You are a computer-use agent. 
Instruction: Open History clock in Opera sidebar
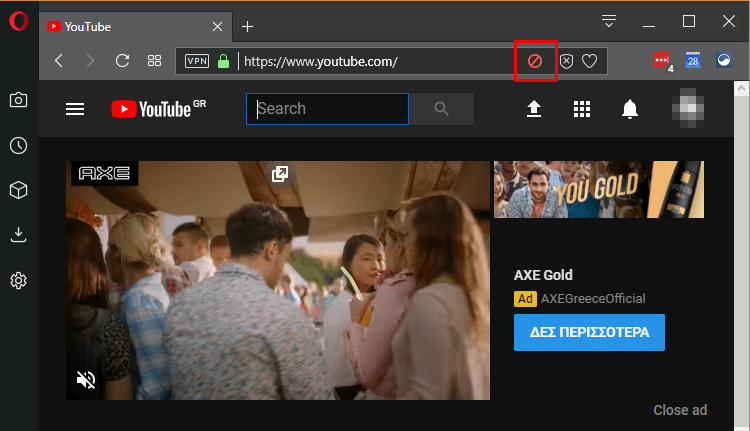click(19, 145)
